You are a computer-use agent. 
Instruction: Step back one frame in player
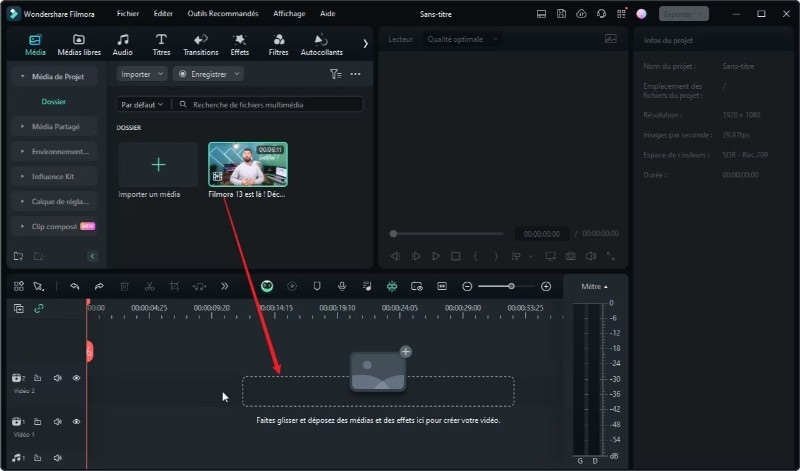[x=395, y=256]
